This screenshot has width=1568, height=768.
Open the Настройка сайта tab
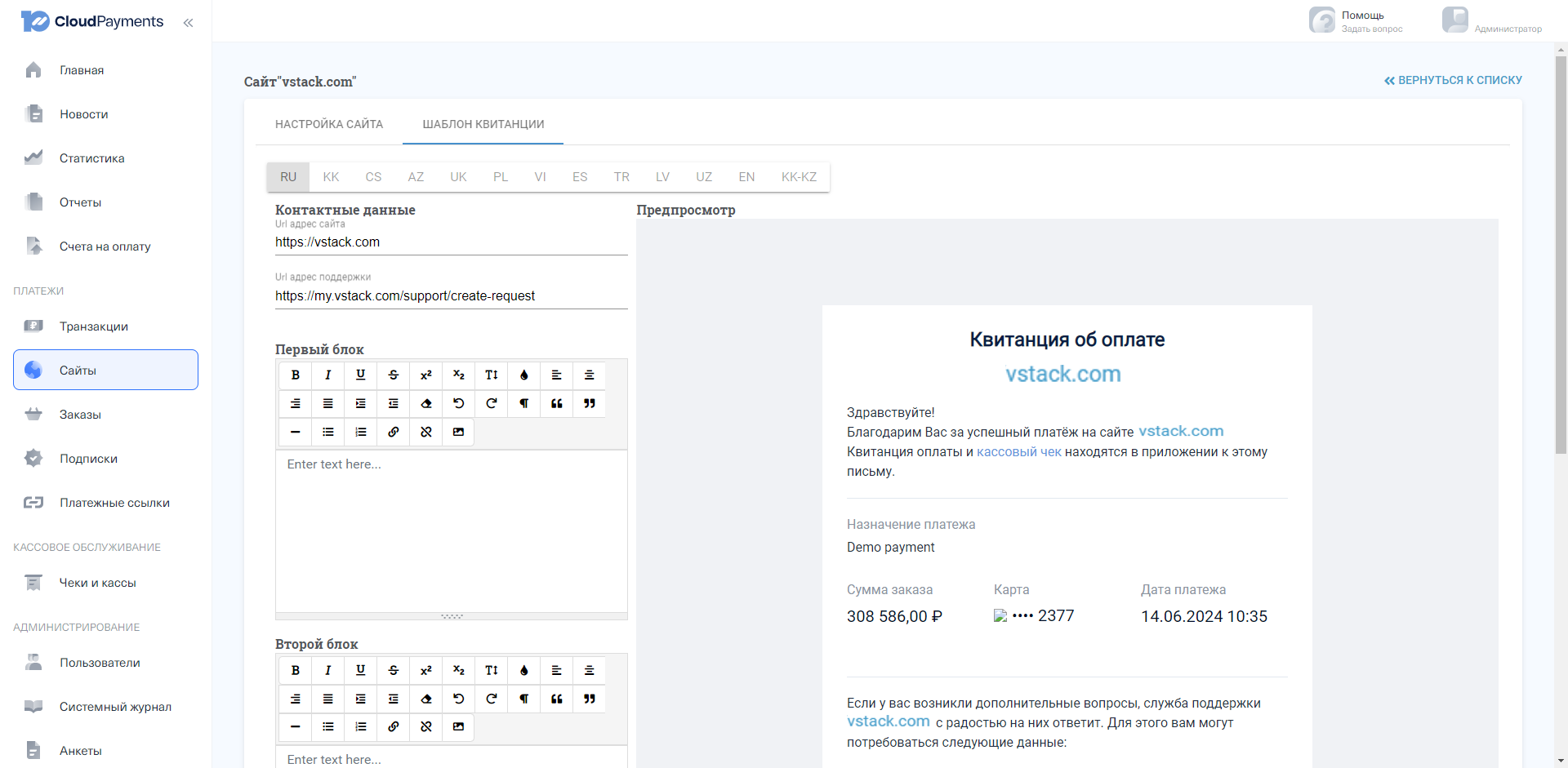[x=329, y=124]
